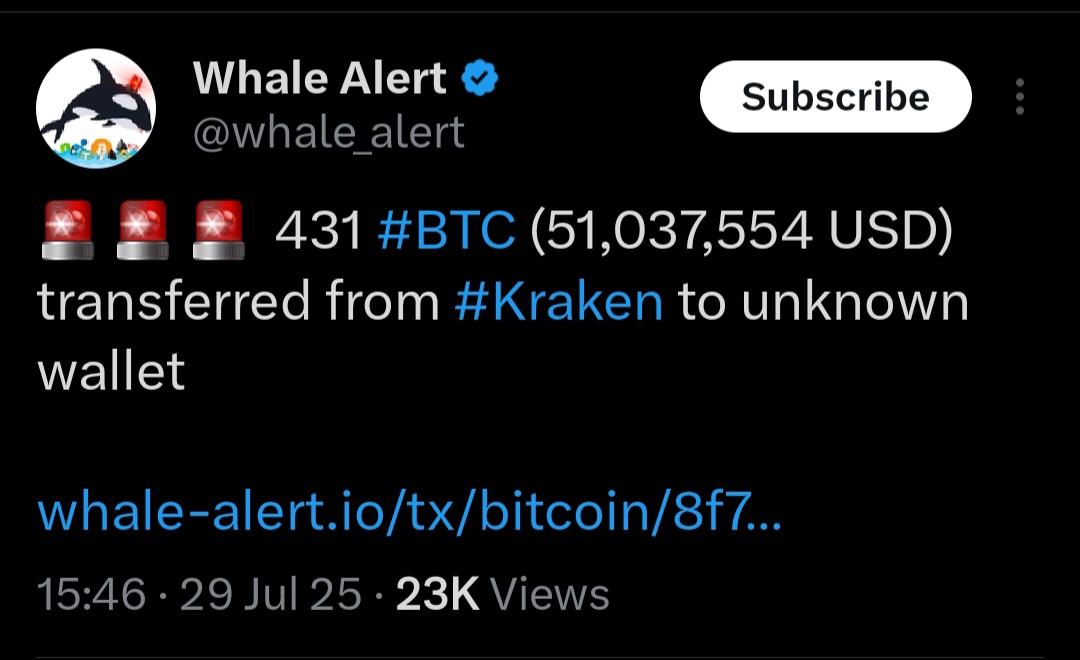Viewport: 1080px width, 660px height.
Task: Click the middle red siren emoji
Action: pyautogui.click(x=143, y=230)
